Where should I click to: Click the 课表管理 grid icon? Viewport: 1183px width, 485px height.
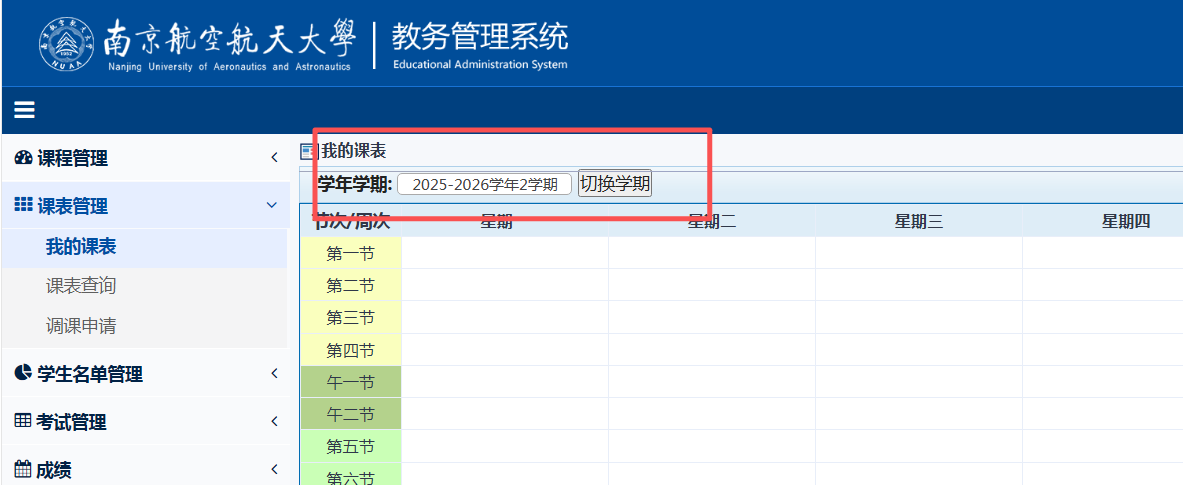click(24, 206)
